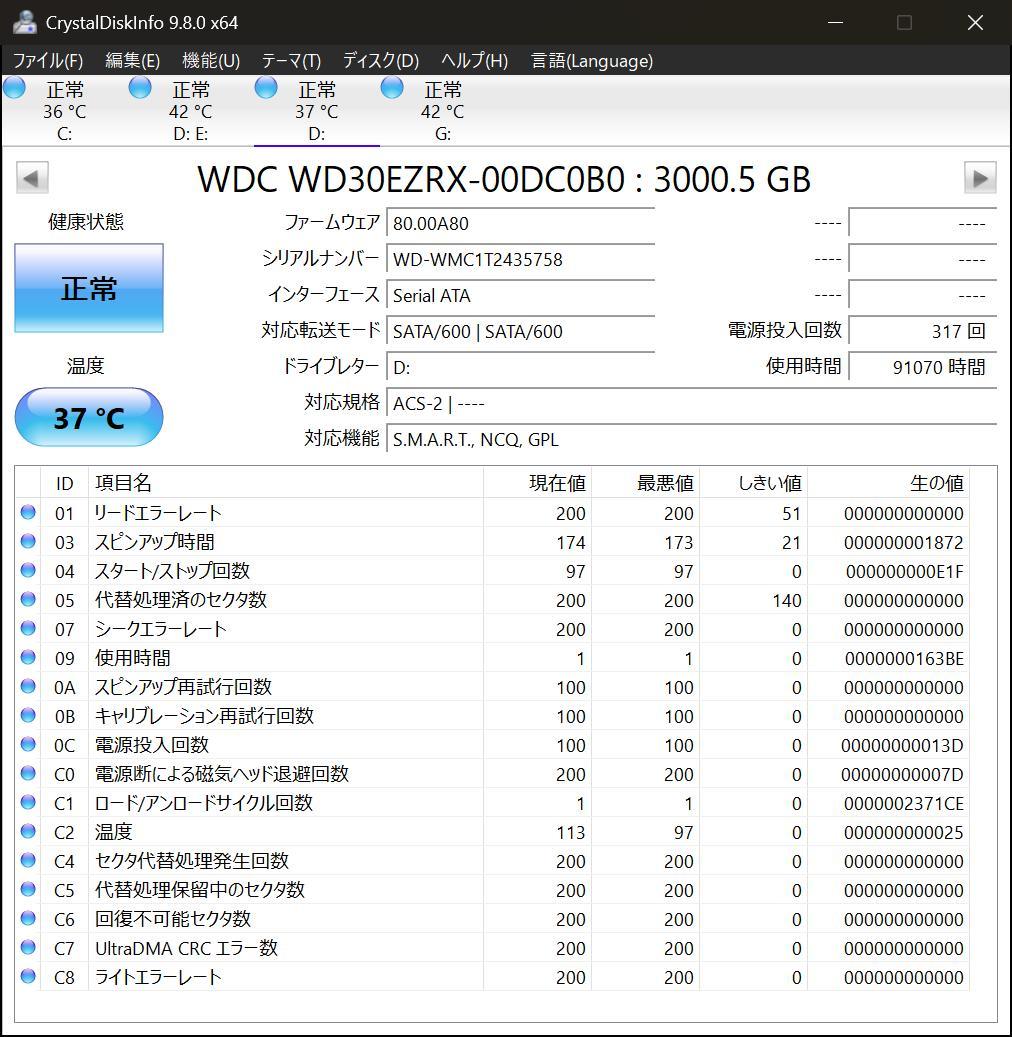The height and width of the screenshot is (1037, 1012).
Task: Click status dot of attribute 03 スピンアップ時間
Action: (28, 541)
